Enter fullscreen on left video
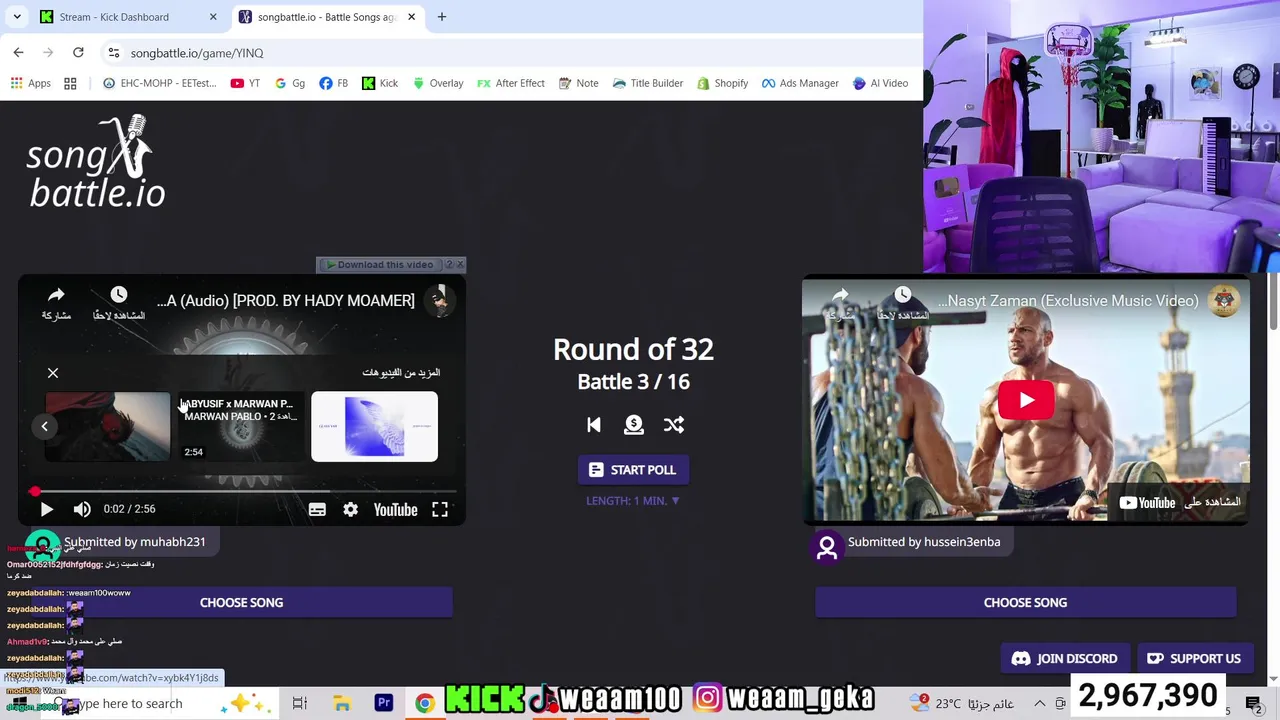 (x=440, y=509)
